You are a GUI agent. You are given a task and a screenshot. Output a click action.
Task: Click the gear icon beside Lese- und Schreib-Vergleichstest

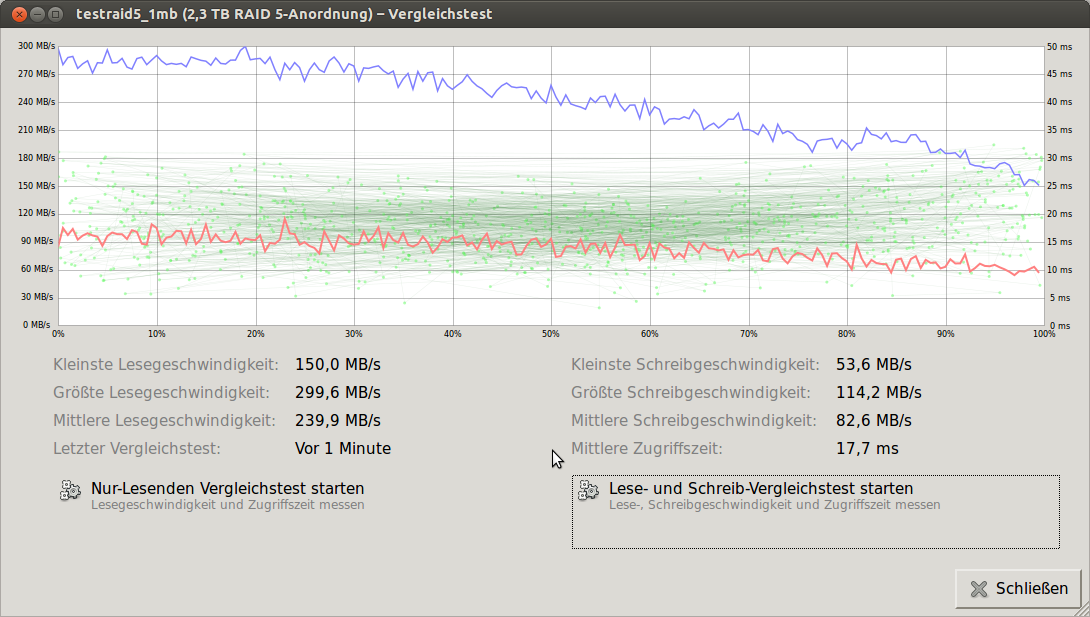point(588,490)
